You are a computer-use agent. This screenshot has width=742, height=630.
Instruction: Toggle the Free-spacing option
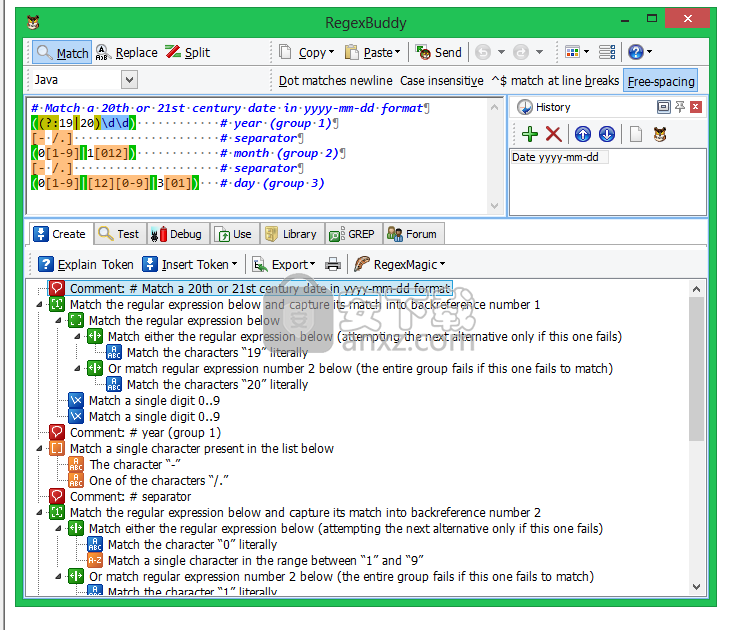[660, 81]
